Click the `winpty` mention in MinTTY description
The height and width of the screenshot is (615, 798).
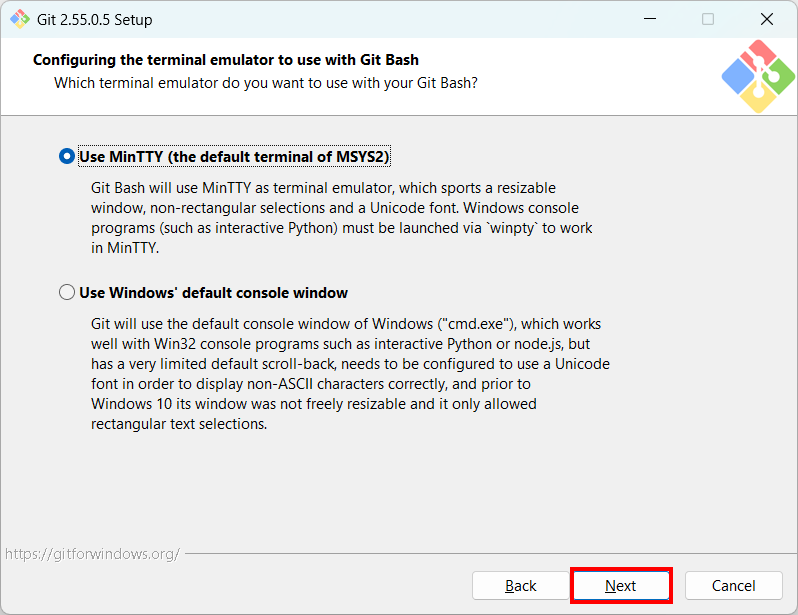click(512, 228)
